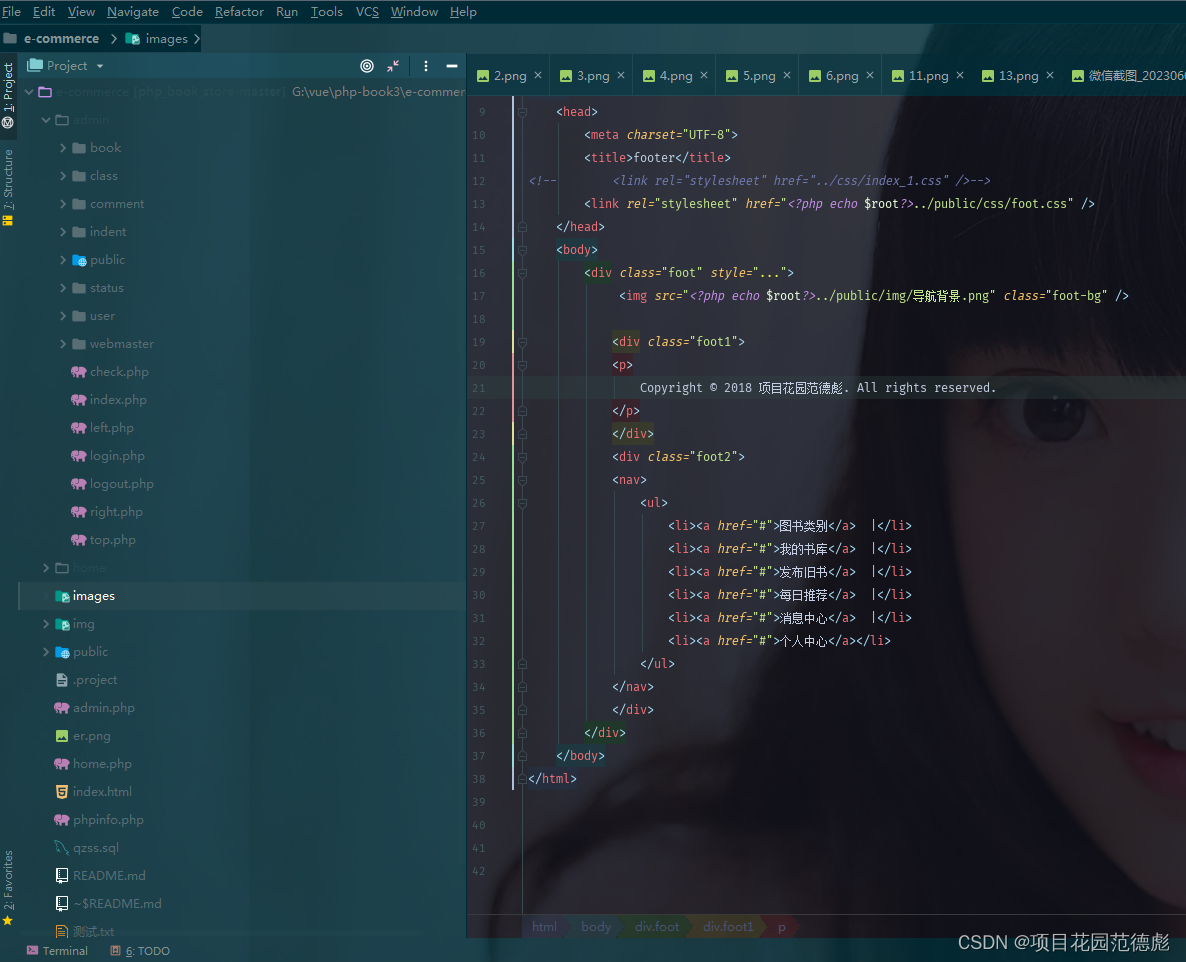The width and height of the screenshot is (1186, 962).
Task: Expand the img folder
Action: [x=46, y=624]
